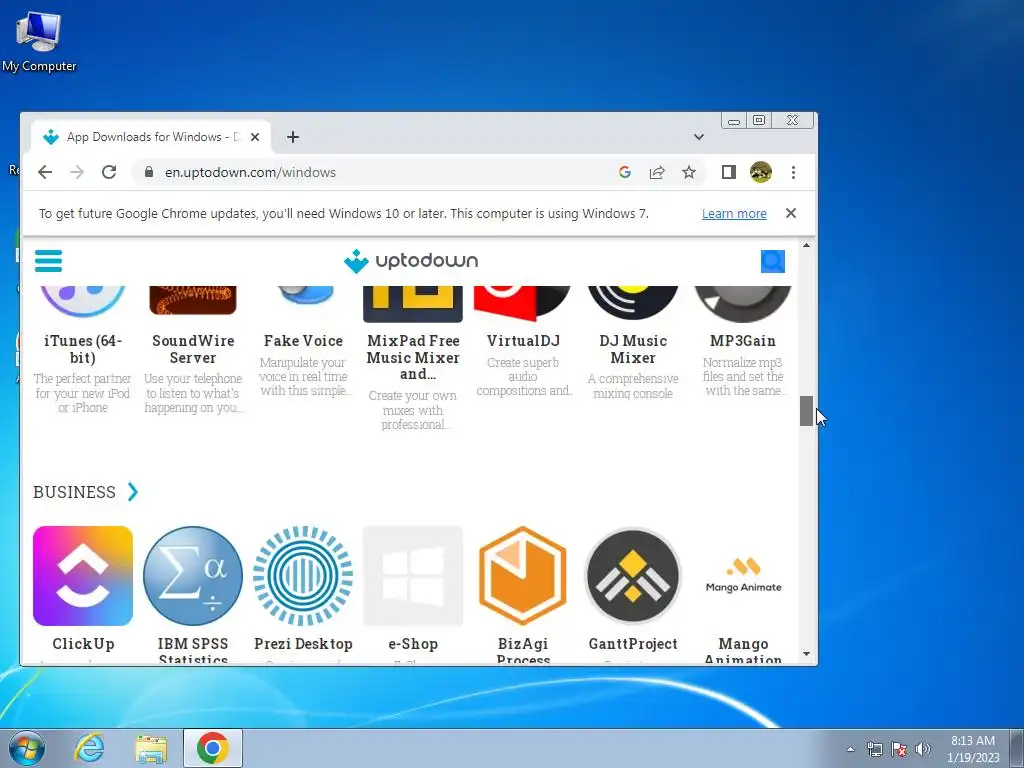
Task: Bookmark this page with the star
Action: tap(689, 172)
